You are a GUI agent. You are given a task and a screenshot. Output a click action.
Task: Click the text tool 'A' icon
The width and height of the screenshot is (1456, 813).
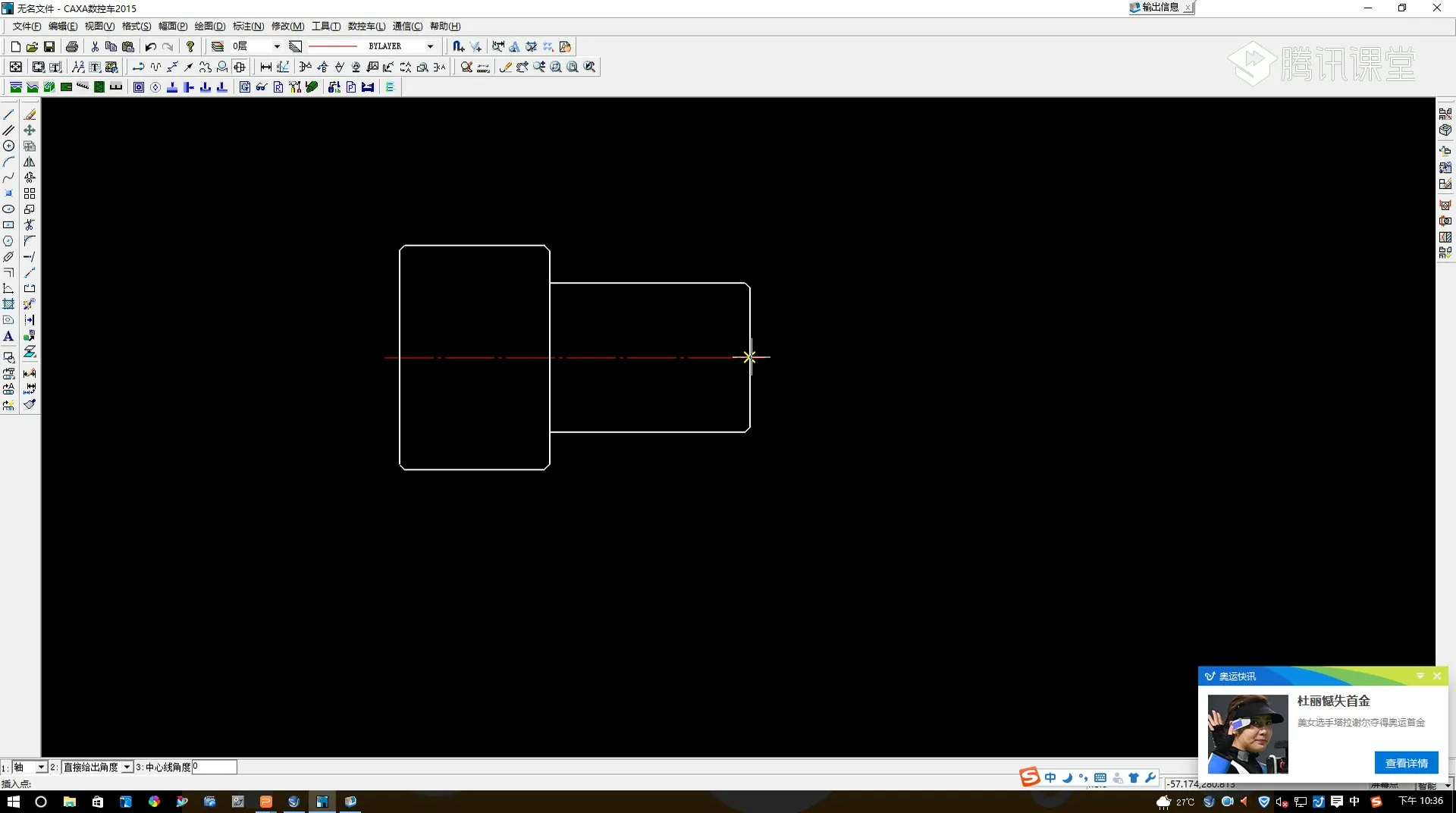click(8, 336)
